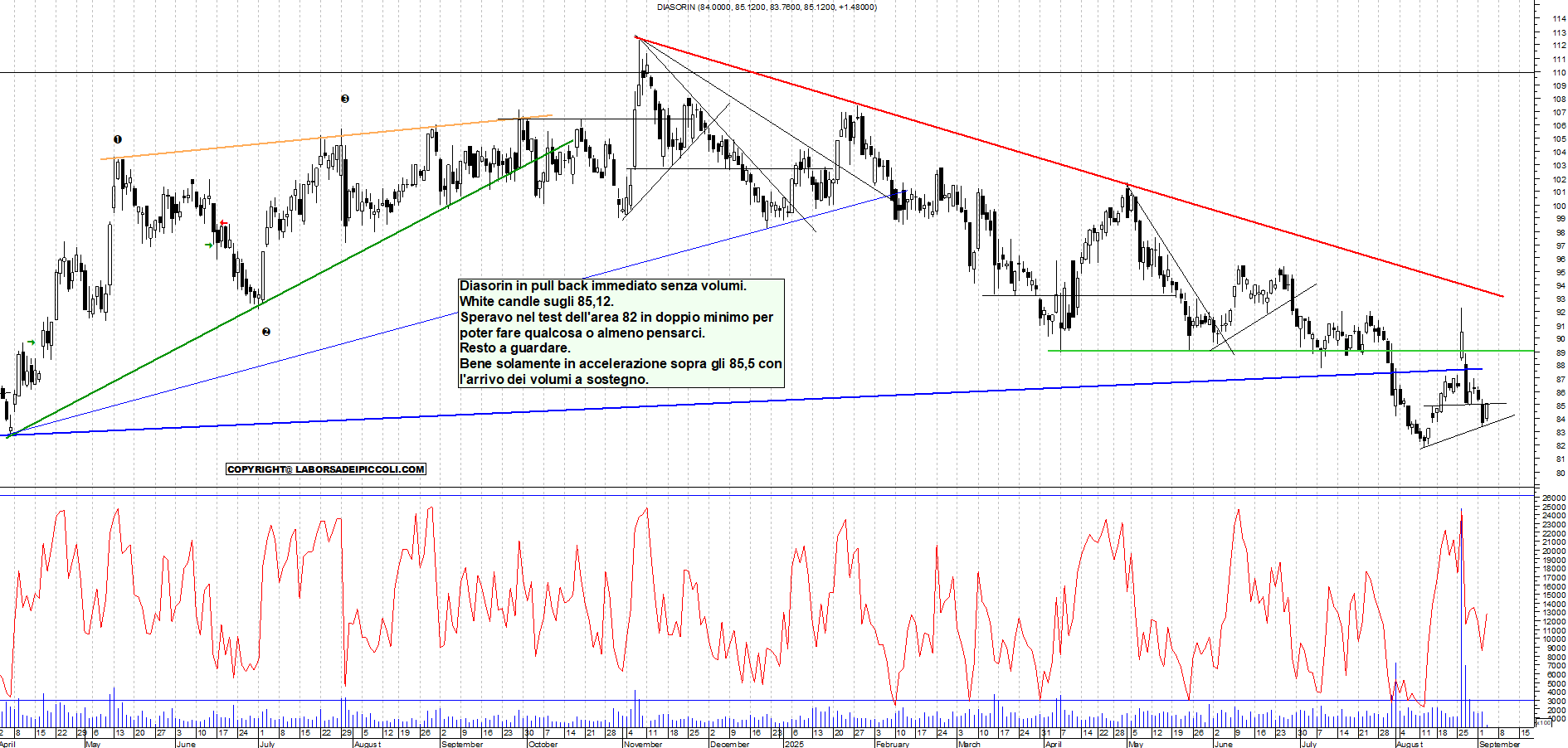
Task: Click the 80 price level on the scale
Action: [1561, 473]
